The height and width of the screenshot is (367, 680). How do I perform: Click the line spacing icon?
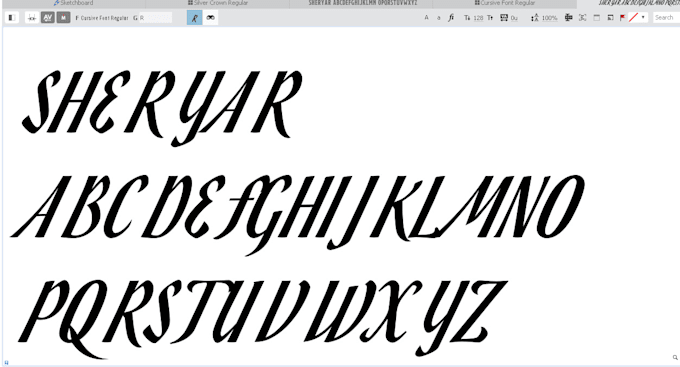[x=535, y=18]
